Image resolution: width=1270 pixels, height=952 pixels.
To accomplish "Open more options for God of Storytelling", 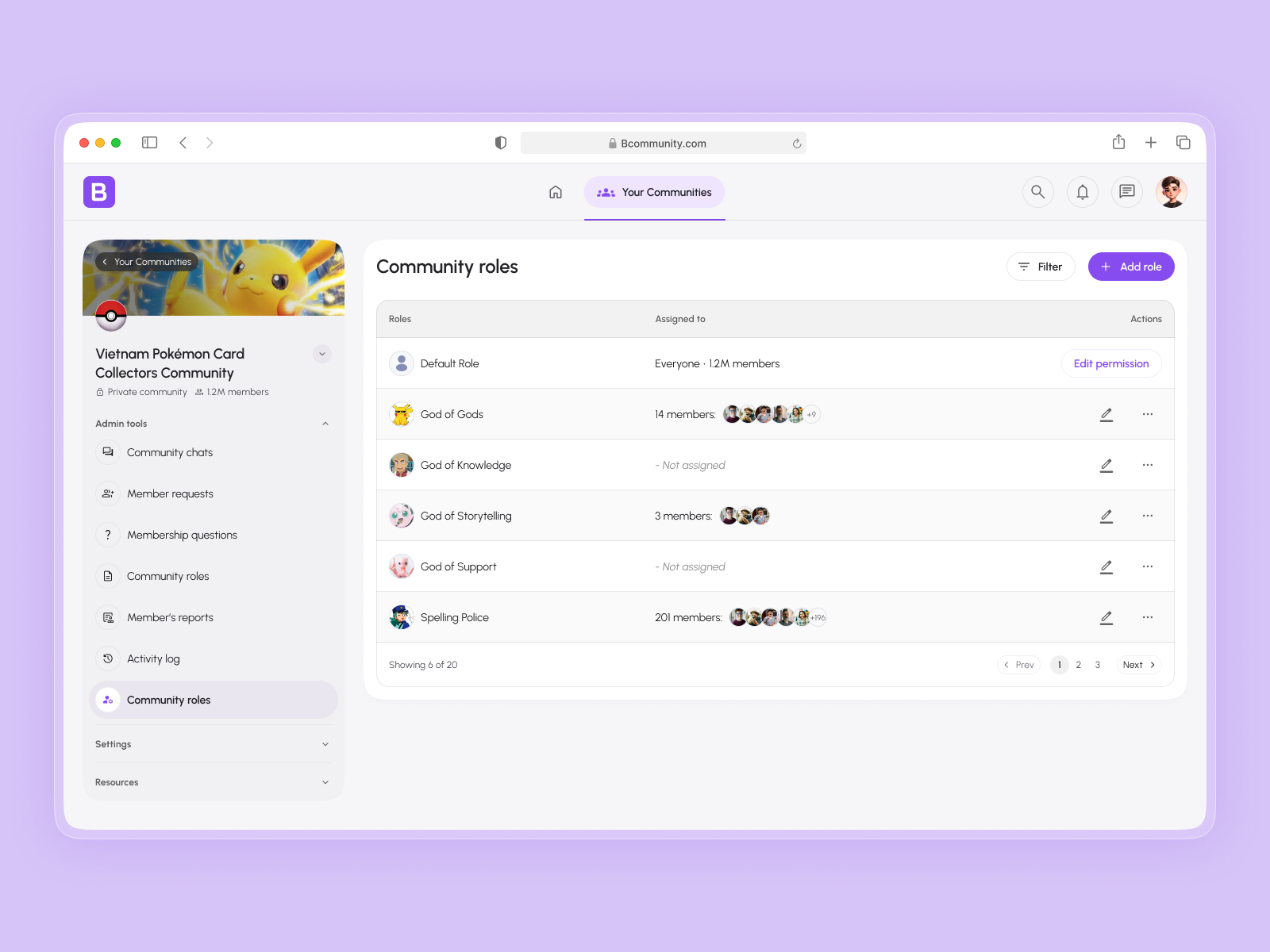I will 1148,516.
